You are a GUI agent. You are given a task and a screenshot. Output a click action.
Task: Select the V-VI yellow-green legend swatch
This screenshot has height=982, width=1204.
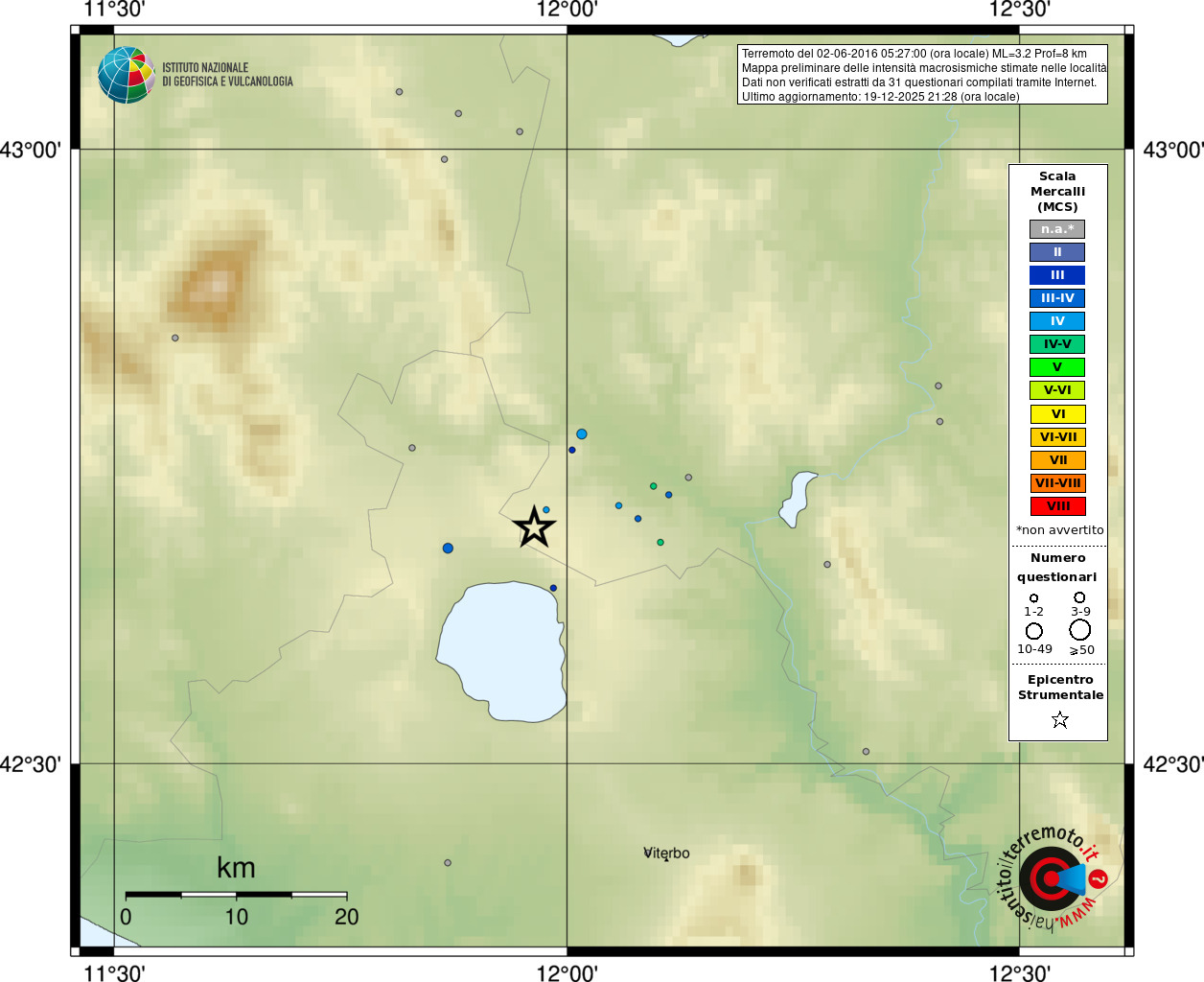[x=1057, y=390]
